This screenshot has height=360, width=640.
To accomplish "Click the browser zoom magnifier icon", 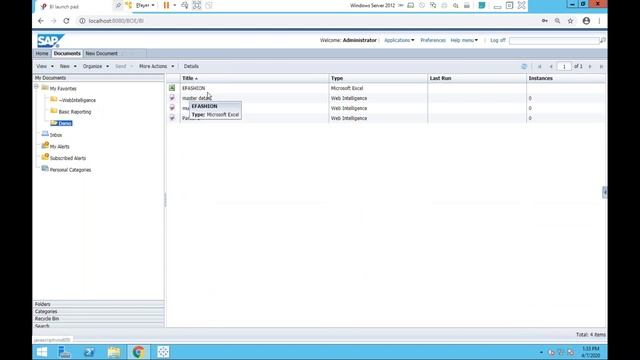I will click(x=557, y=21).
